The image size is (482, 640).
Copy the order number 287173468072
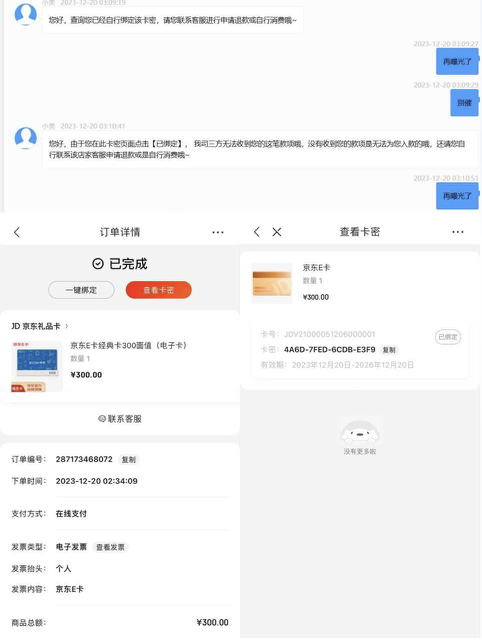[129, 460]
